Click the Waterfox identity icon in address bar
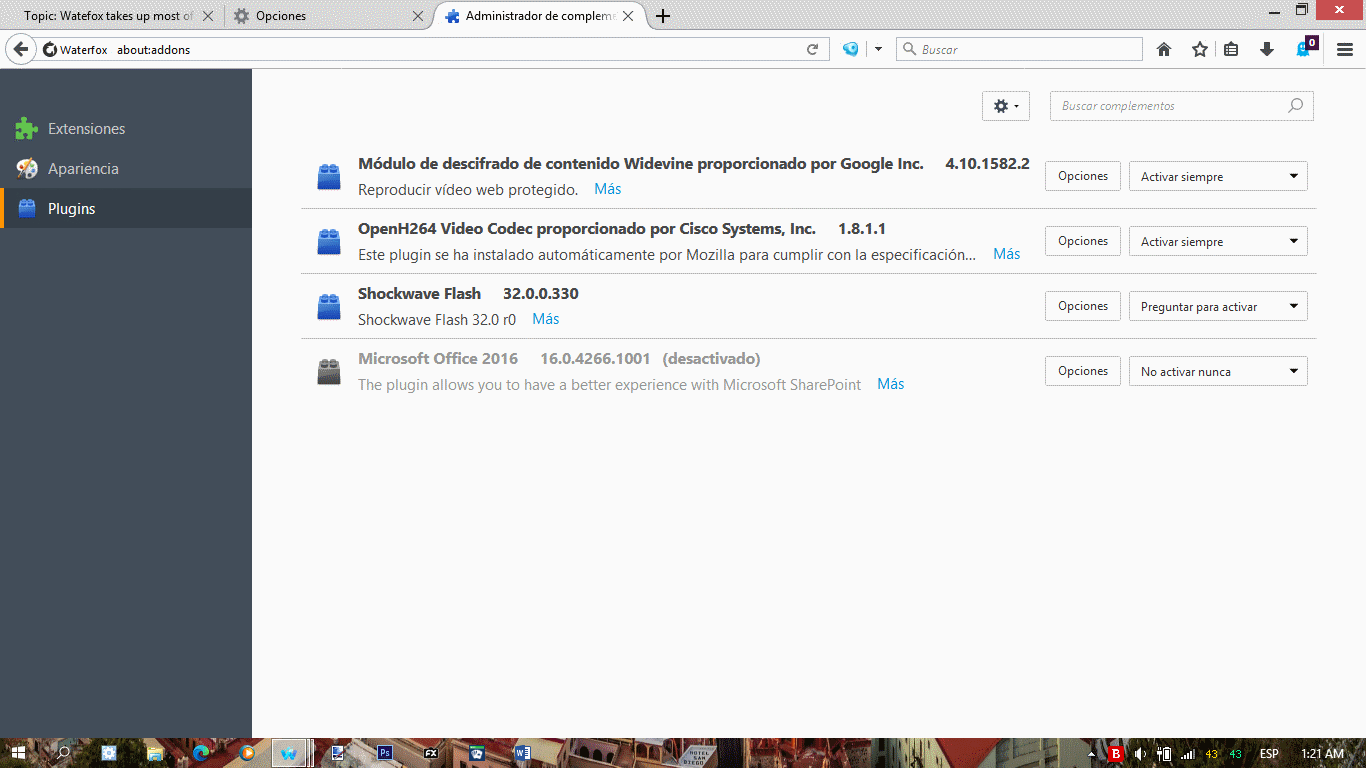Image resolution: width=1366 pixels, height=768 pixels. (x=50, y=49)
